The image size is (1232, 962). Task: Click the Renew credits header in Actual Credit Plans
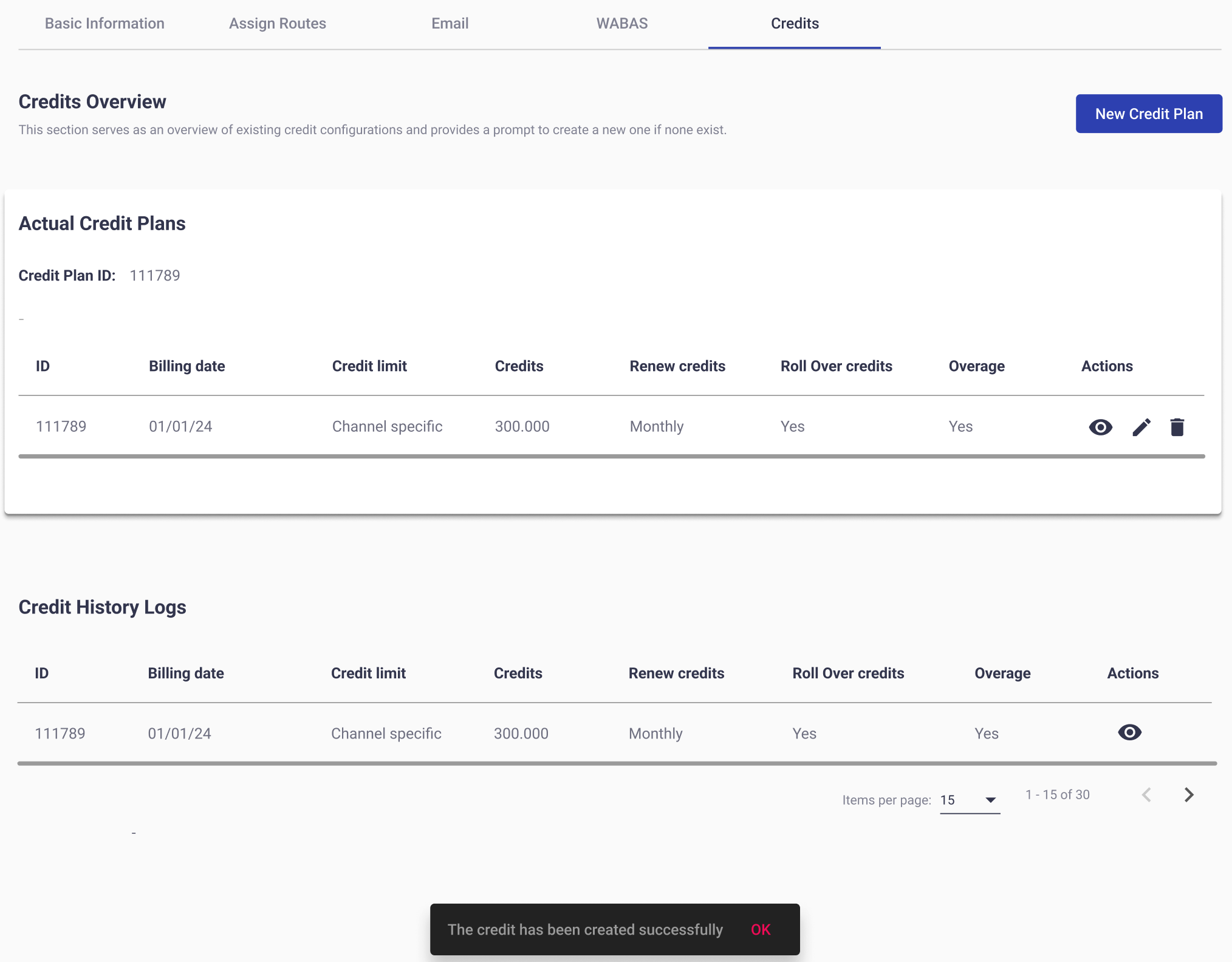[x=677, y=366]
